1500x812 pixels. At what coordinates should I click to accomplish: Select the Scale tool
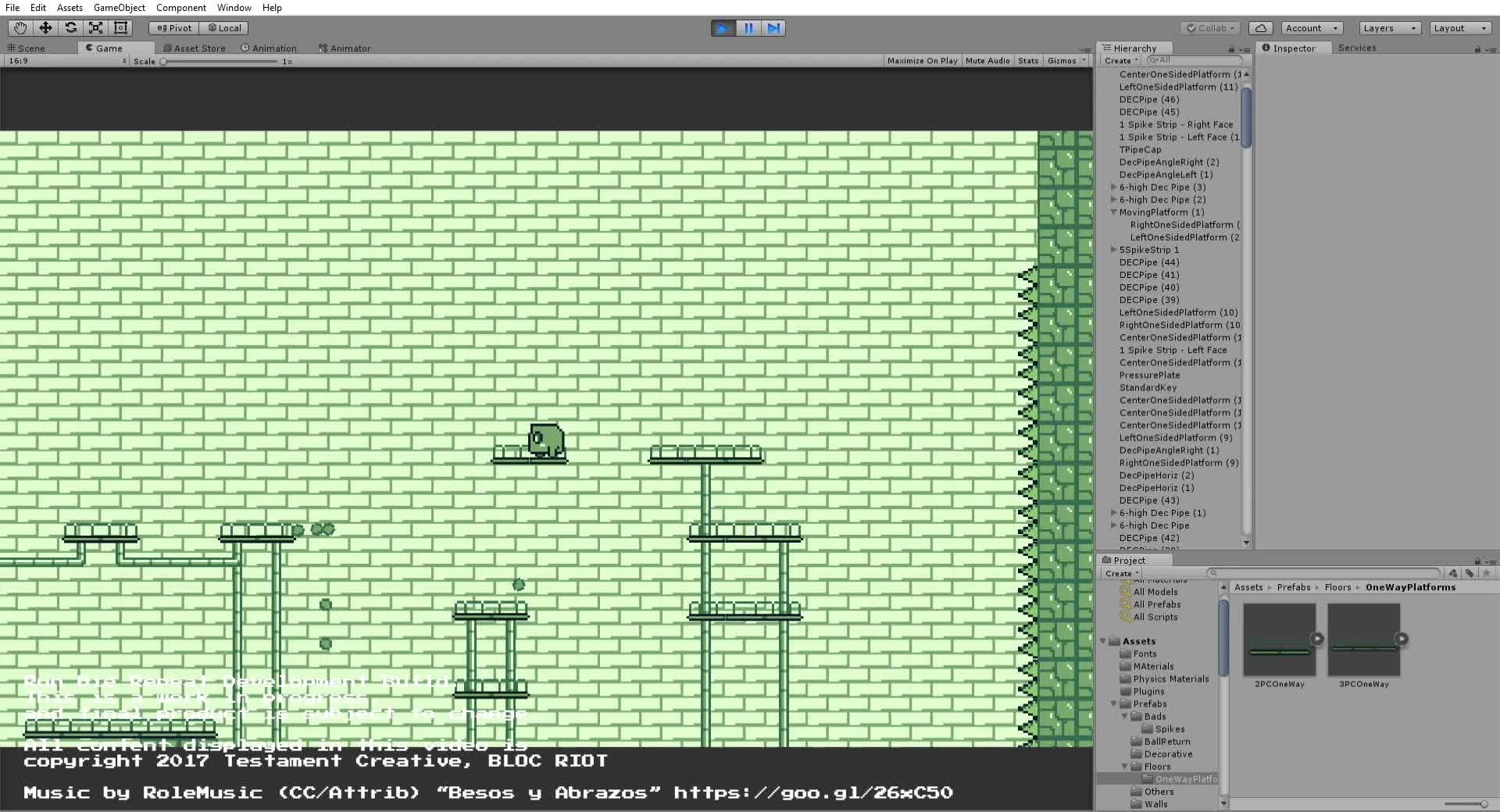pyautogui.click(x=95, y=28)
